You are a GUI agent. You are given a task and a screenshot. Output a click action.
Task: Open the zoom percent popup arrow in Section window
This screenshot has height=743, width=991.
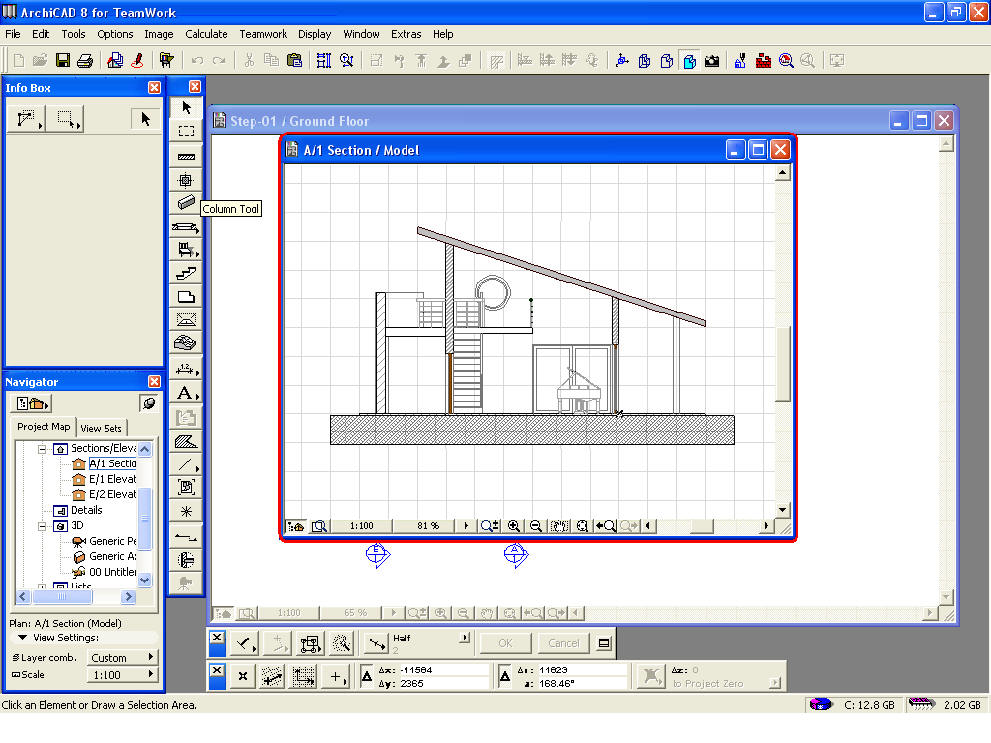pyautogui.click(x=466, y=526)
